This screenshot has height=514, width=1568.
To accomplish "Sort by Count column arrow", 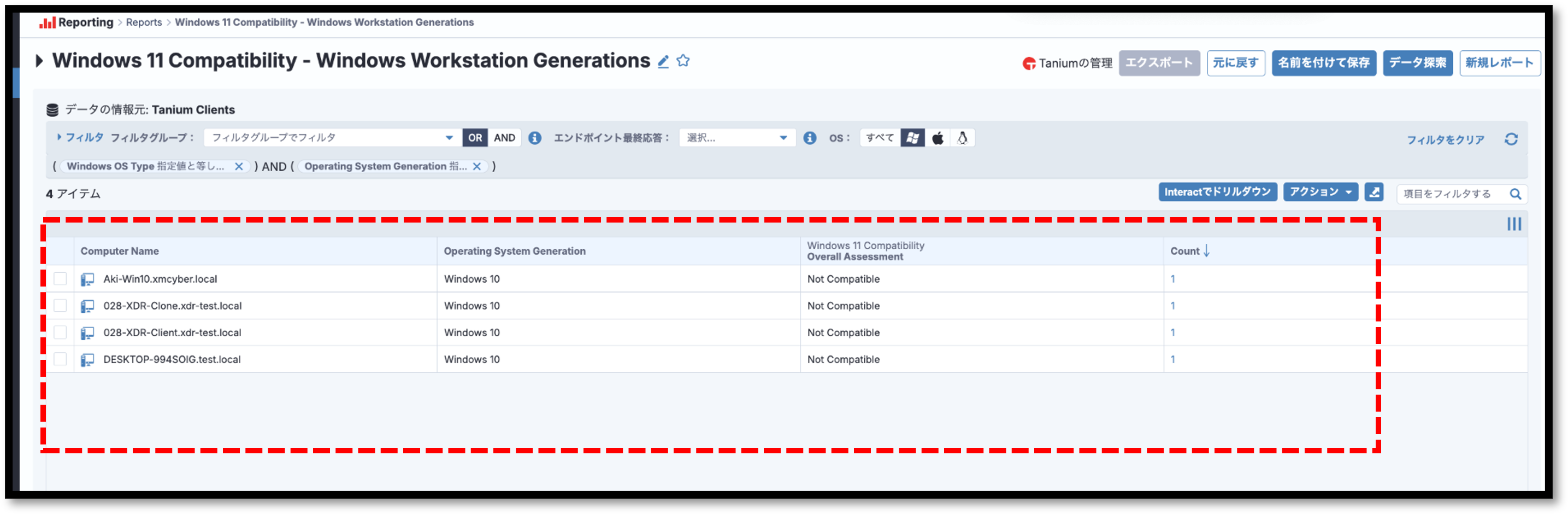I will pyautogui.click(x=1206, y=251).
